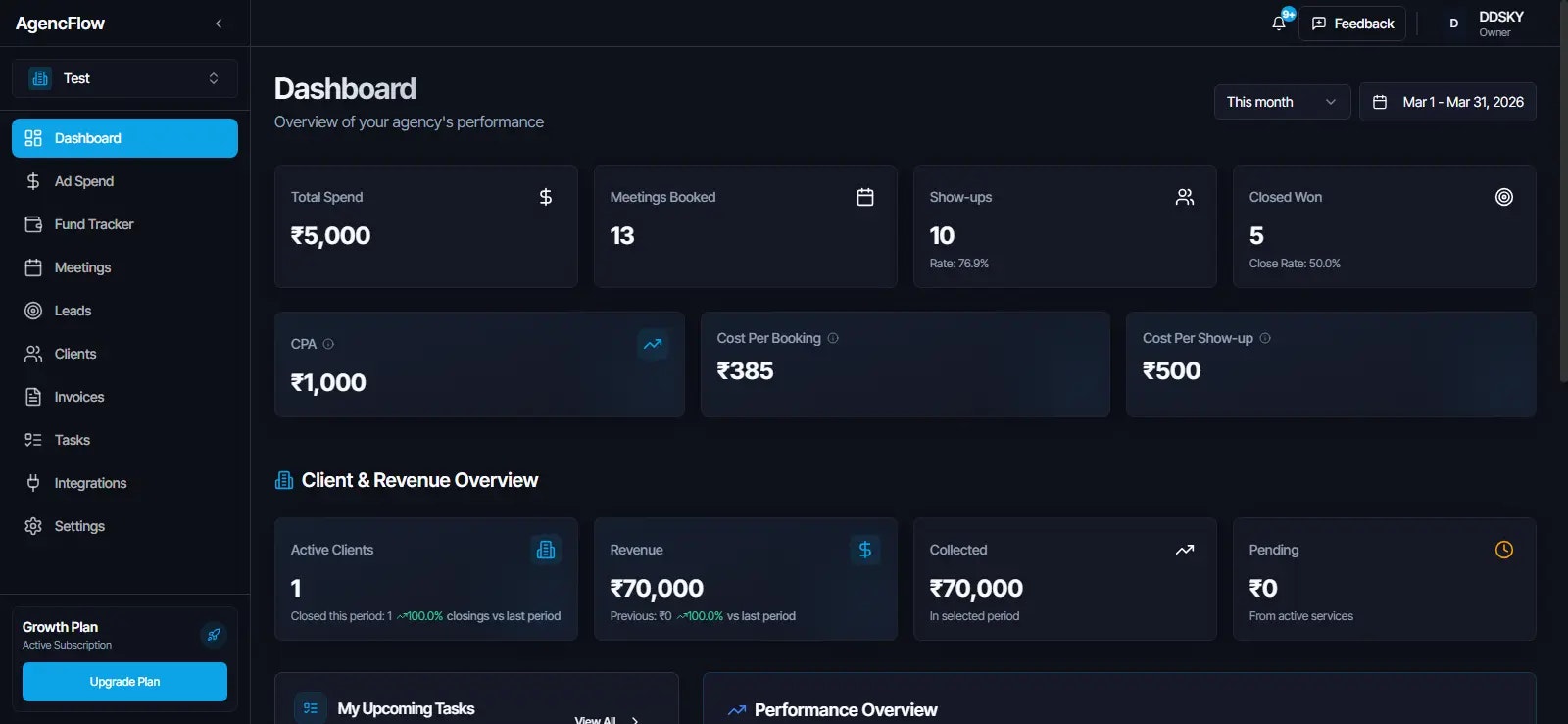Click the dollar icon on Total Spend card
Viewport: 1568px width, 724px height.
(x=546, y=197)
